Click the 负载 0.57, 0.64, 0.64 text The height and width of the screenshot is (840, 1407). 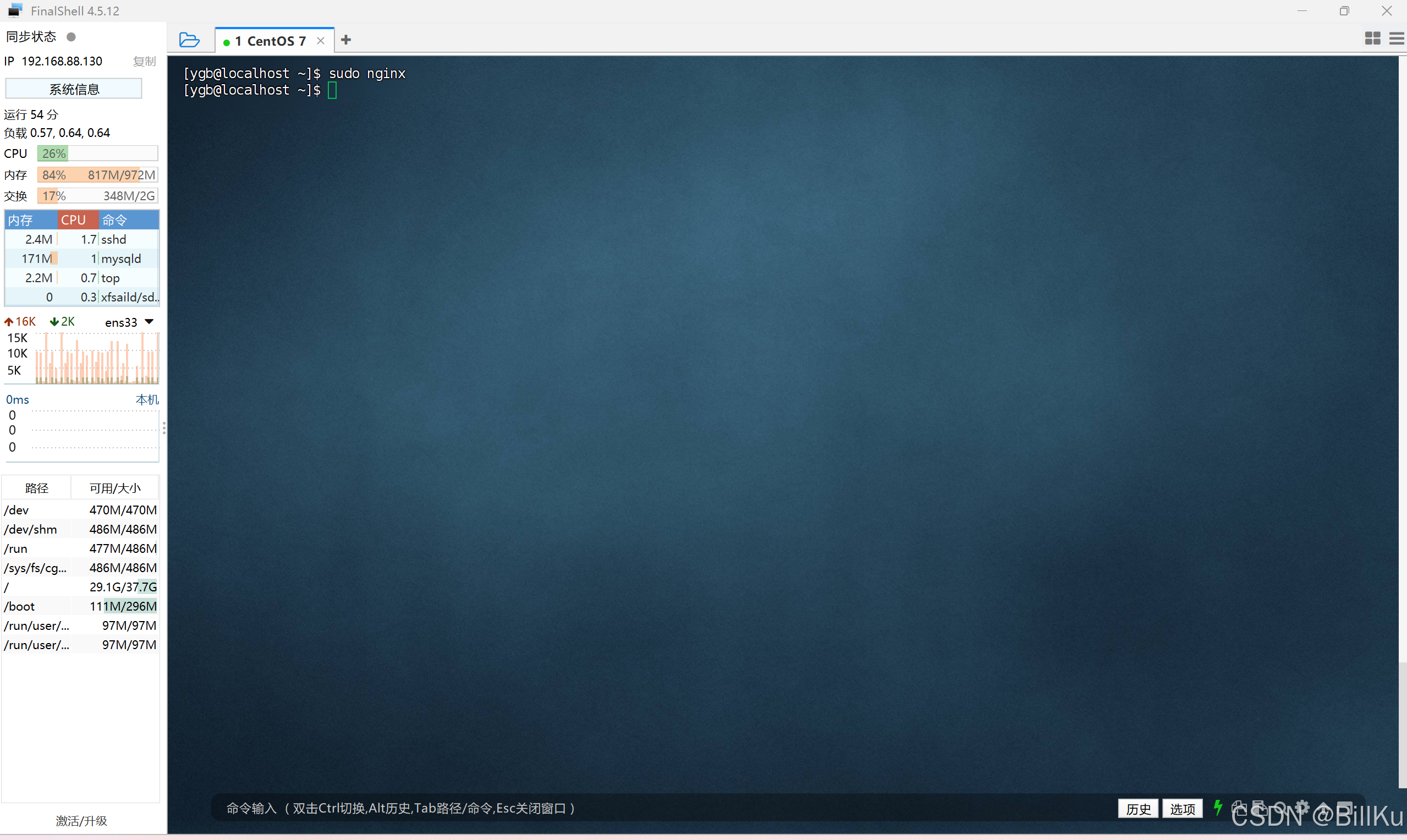(x=57, y=133)
